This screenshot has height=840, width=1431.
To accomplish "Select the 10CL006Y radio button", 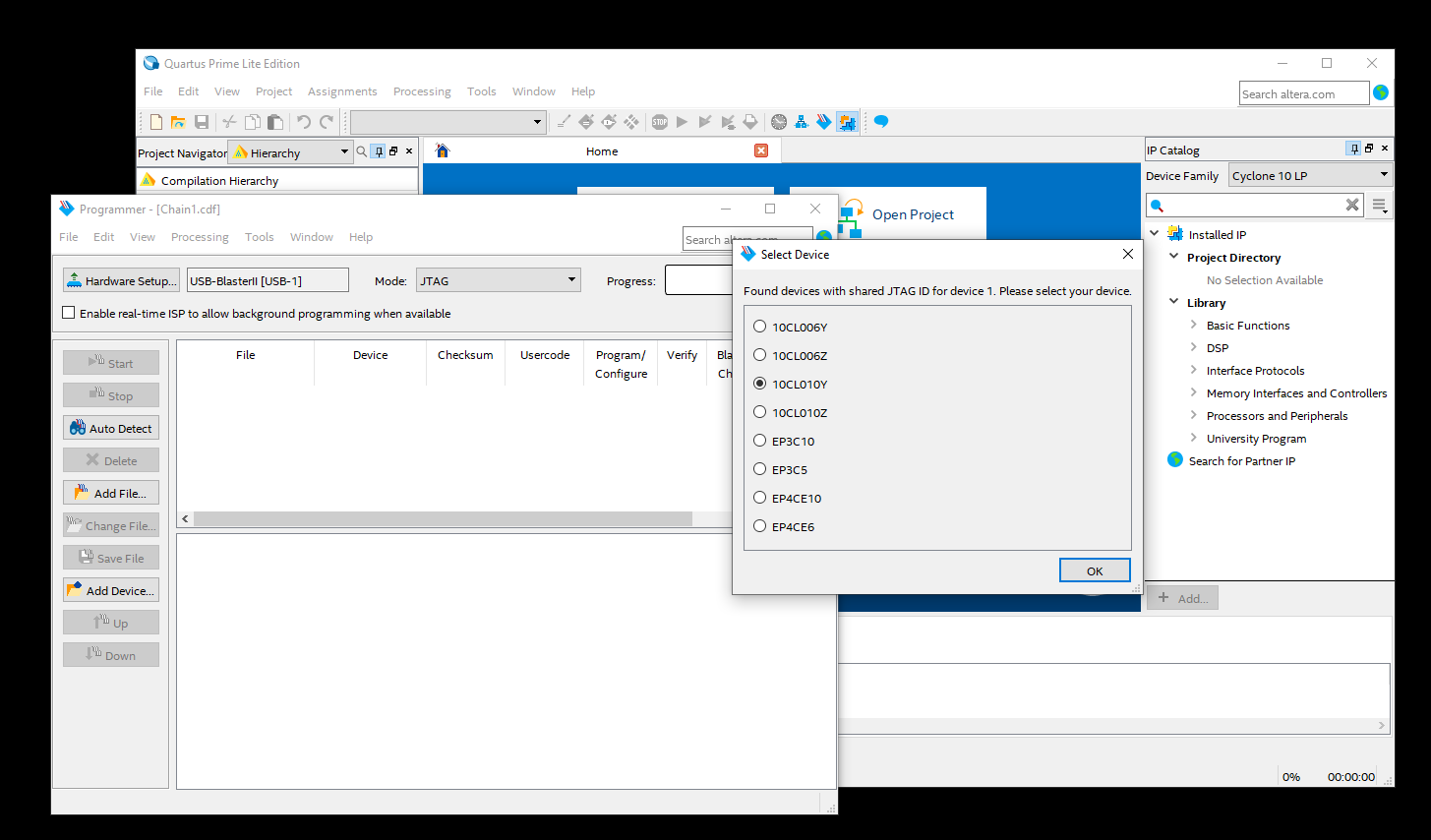I will click(x=759, y=327).
